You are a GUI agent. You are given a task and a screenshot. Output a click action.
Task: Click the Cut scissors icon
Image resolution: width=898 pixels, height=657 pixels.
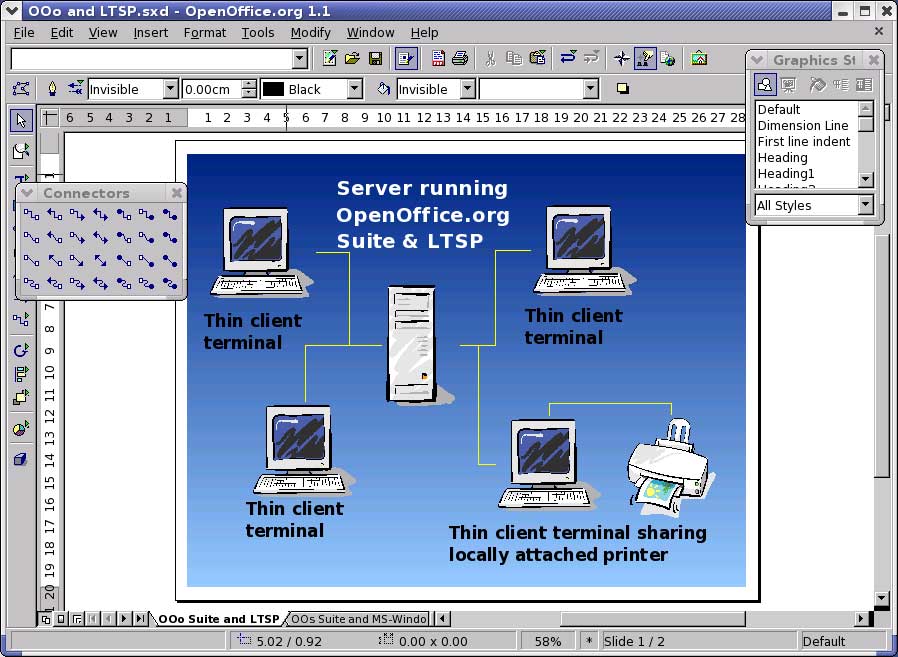coord(490,59)
